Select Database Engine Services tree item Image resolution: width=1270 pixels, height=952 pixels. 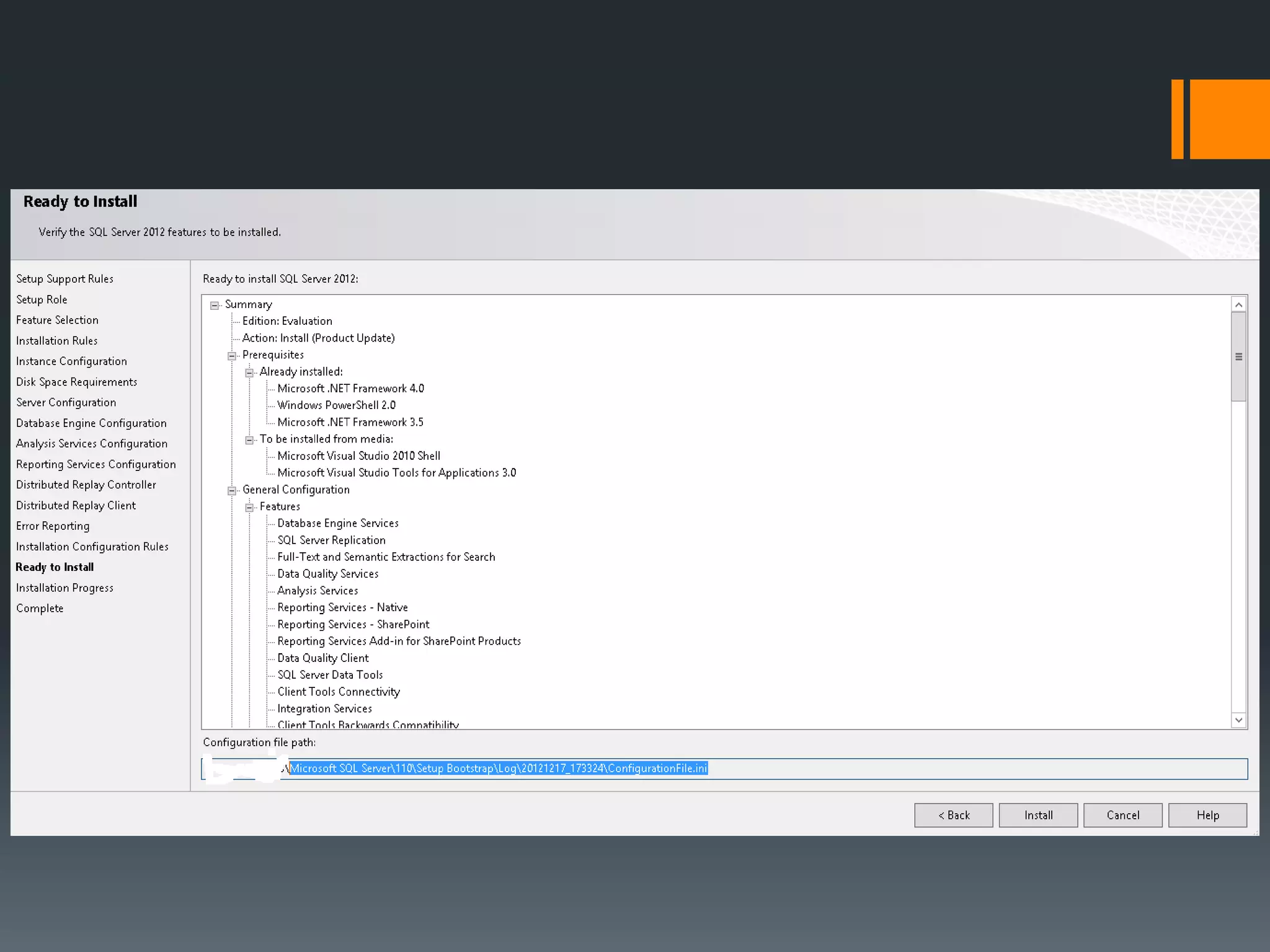click(338, 523)
